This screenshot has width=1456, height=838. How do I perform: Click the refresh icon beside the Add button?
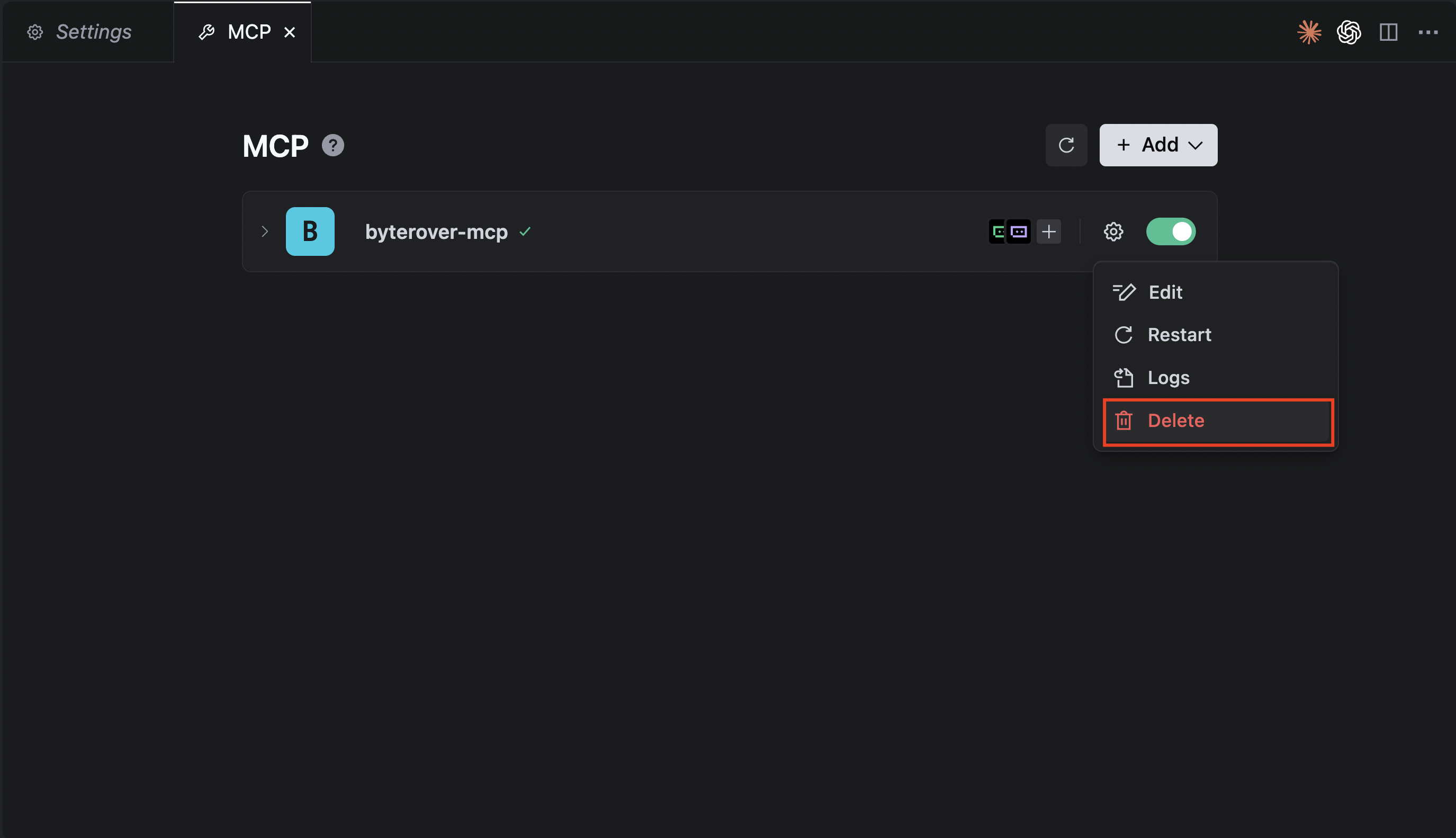point(1066,145)
